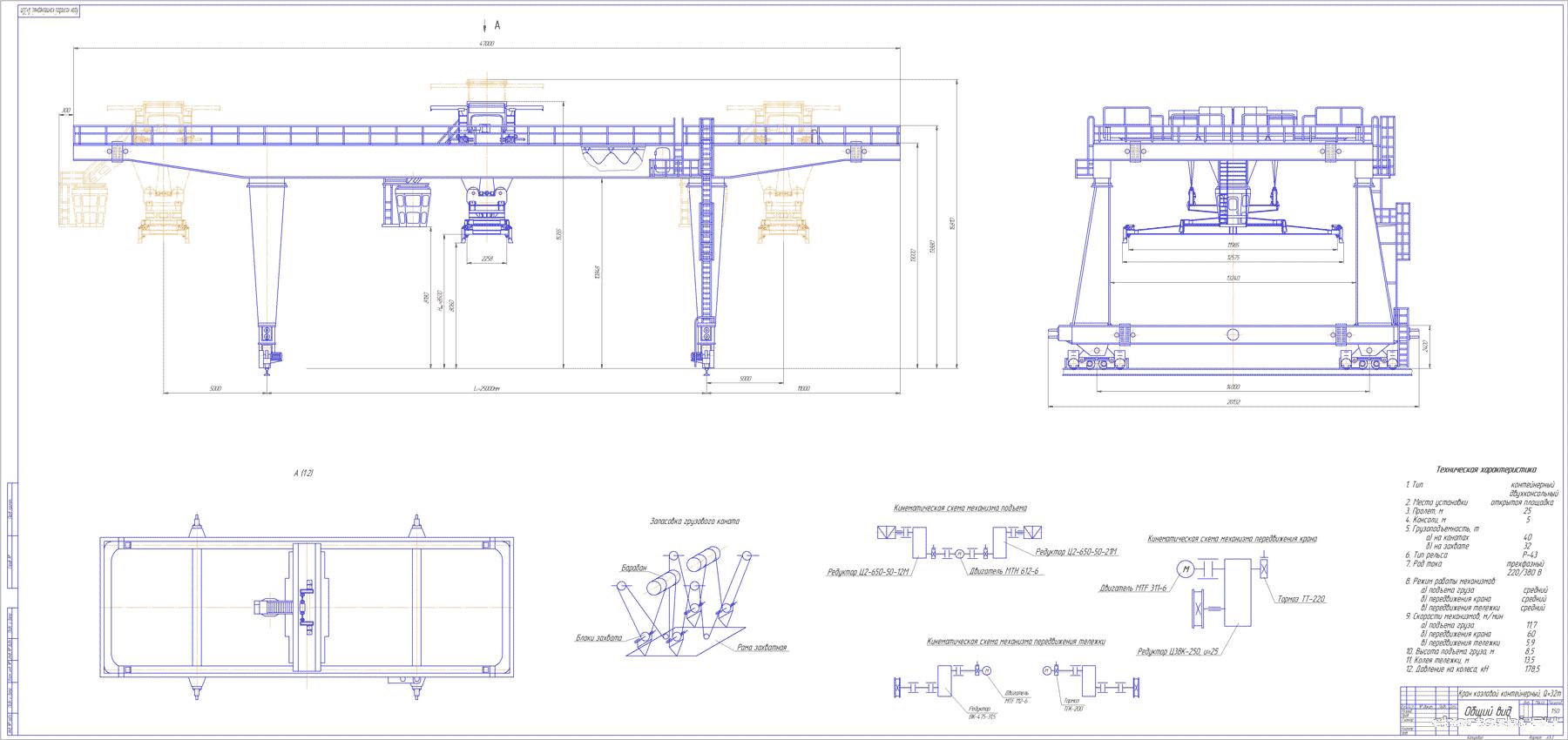Click the Блоки захвата label
The height and width of the screenshot is (740, 1568).
tap(598, 638)
